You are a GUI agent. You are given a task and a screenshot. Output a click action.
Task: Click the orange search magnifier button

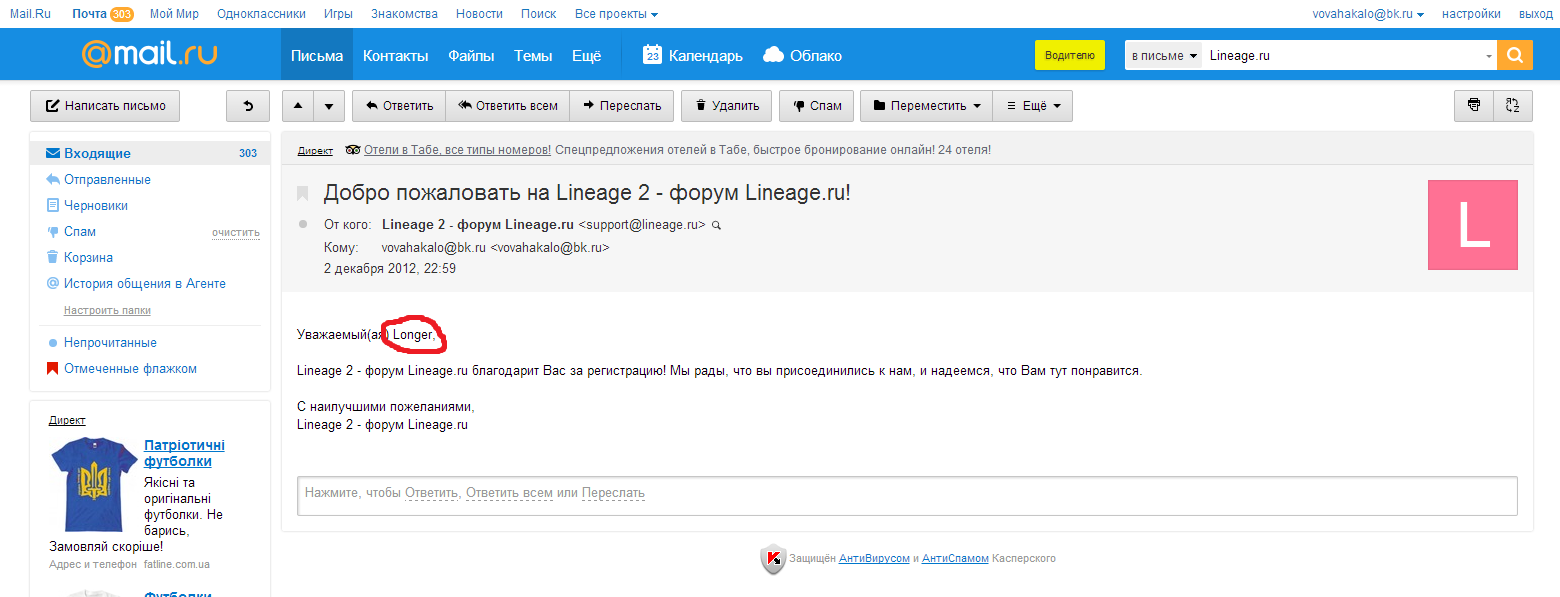pyautogui.click(x=1515, y=55)
